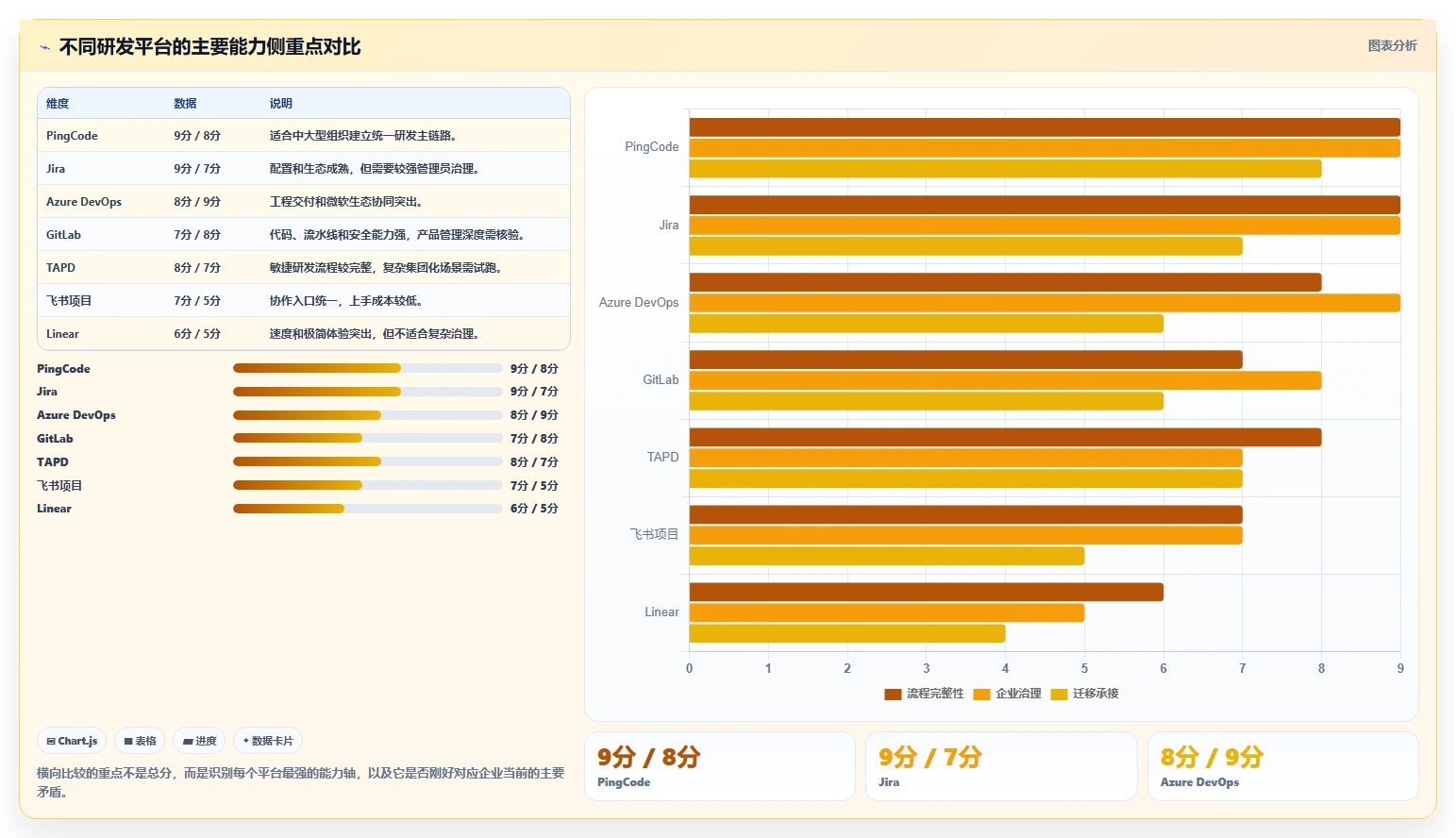
Task: Click the icon beside the chart title
Action: tap(44, 47)
